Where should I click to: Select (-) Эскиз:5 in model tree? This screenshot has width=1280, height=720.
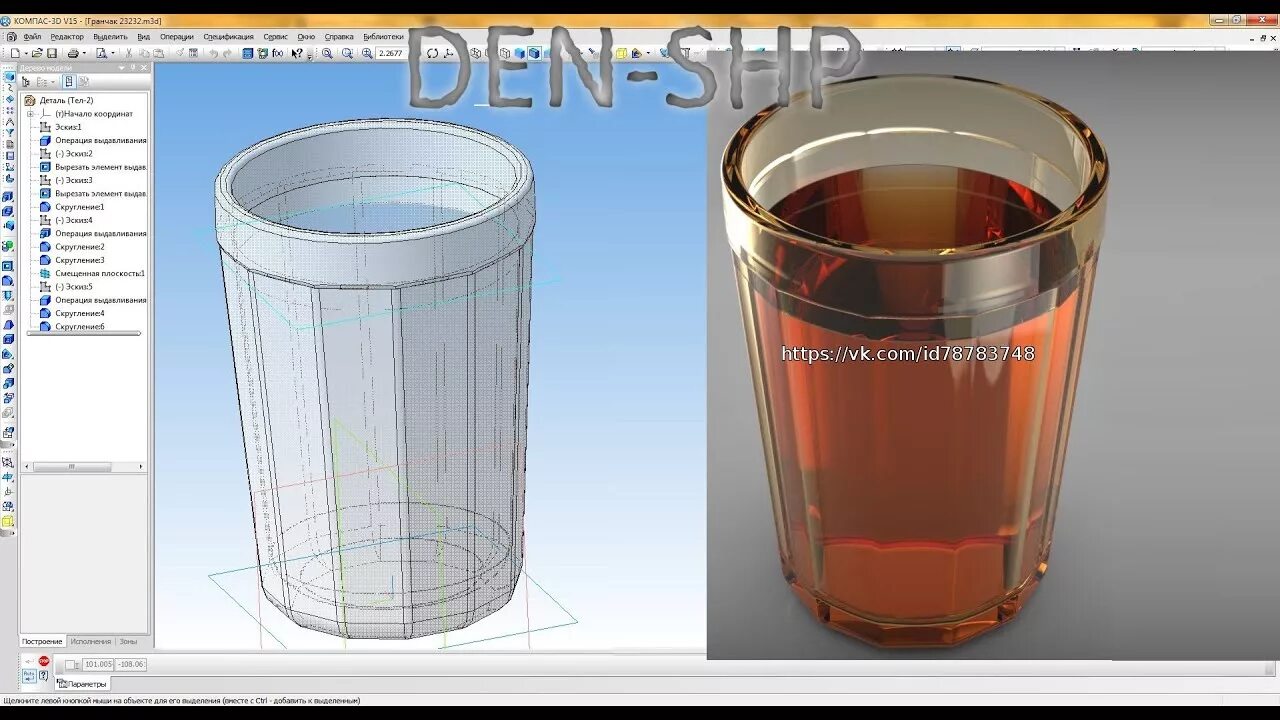(66, 286)
